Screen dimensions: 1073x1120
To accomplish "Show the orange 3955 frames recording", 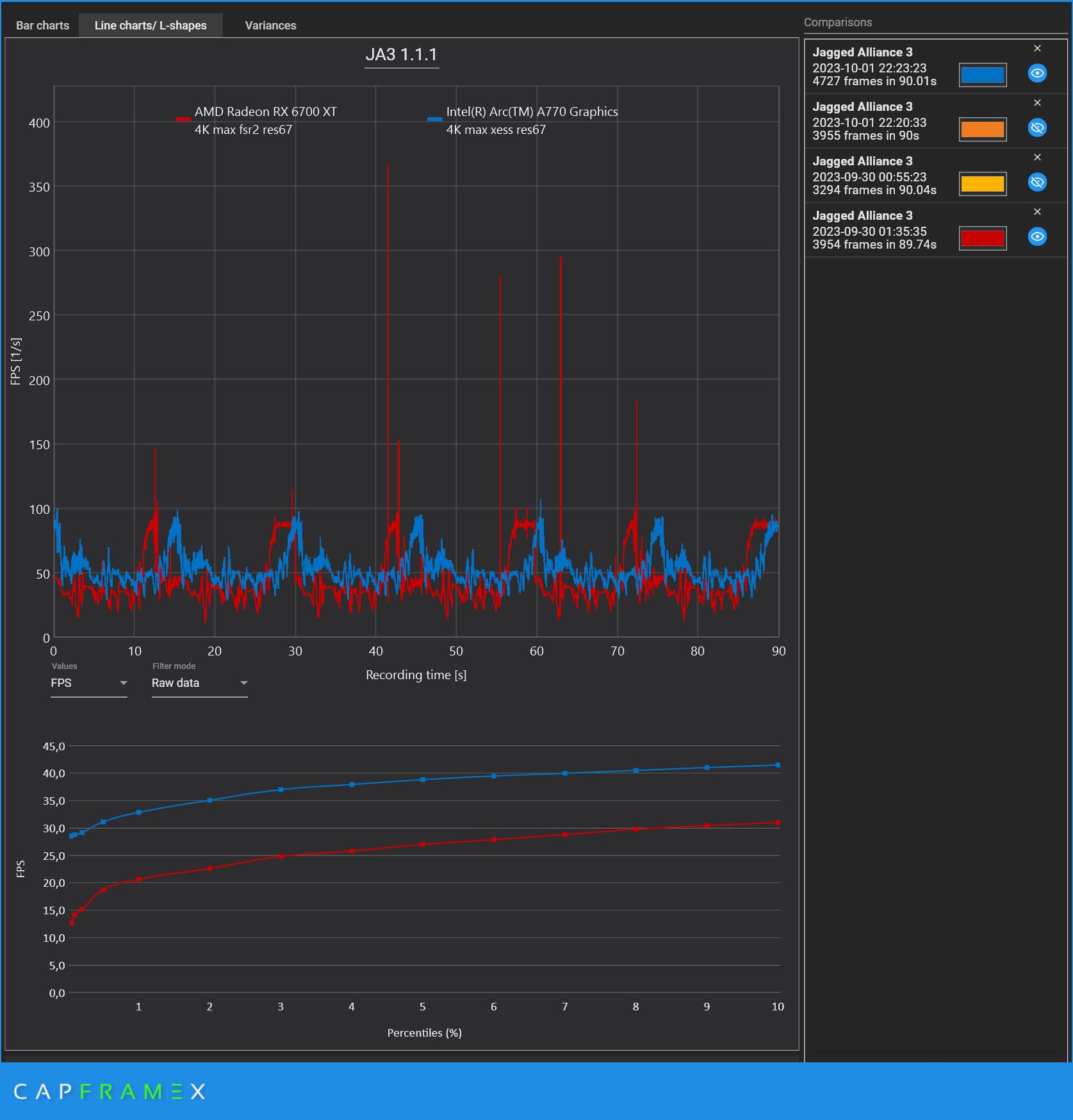I will coord(1037,128).
